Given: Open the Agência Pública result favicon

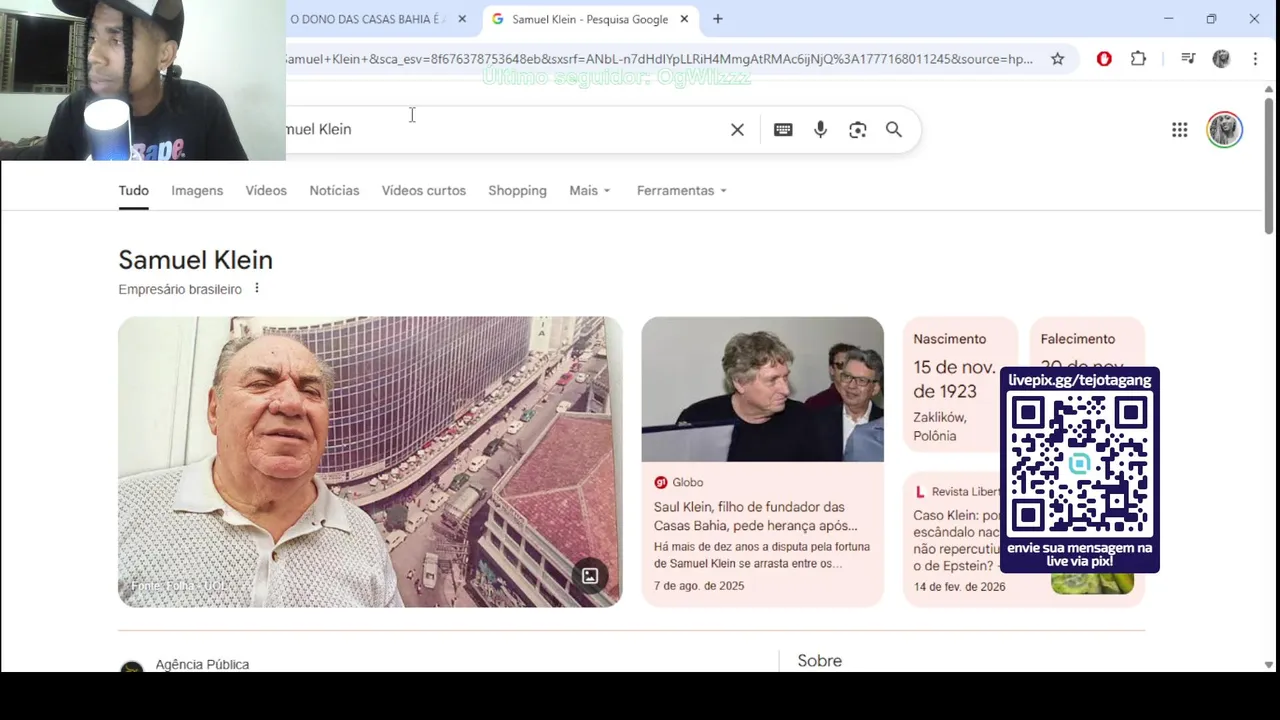Looking at the screenshot, I should [x=131, y=667].
